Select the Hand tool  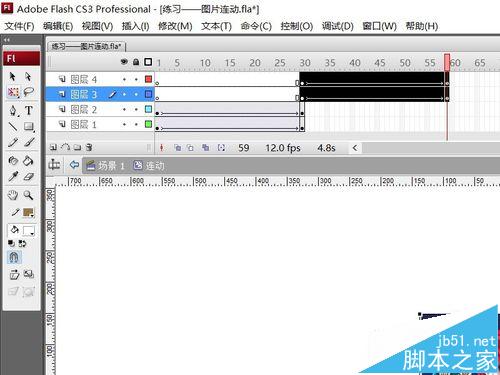[13, 195]
